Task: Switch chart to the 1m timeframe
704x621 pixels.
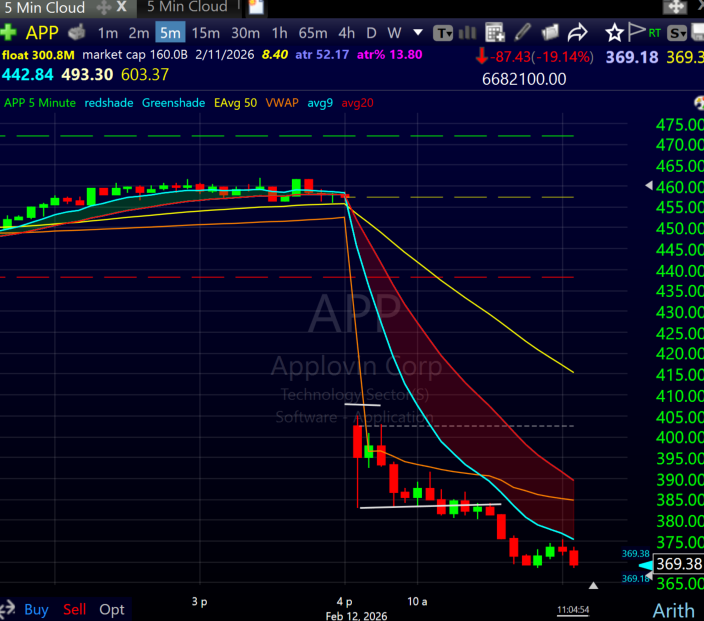Action: pos(108,33)
